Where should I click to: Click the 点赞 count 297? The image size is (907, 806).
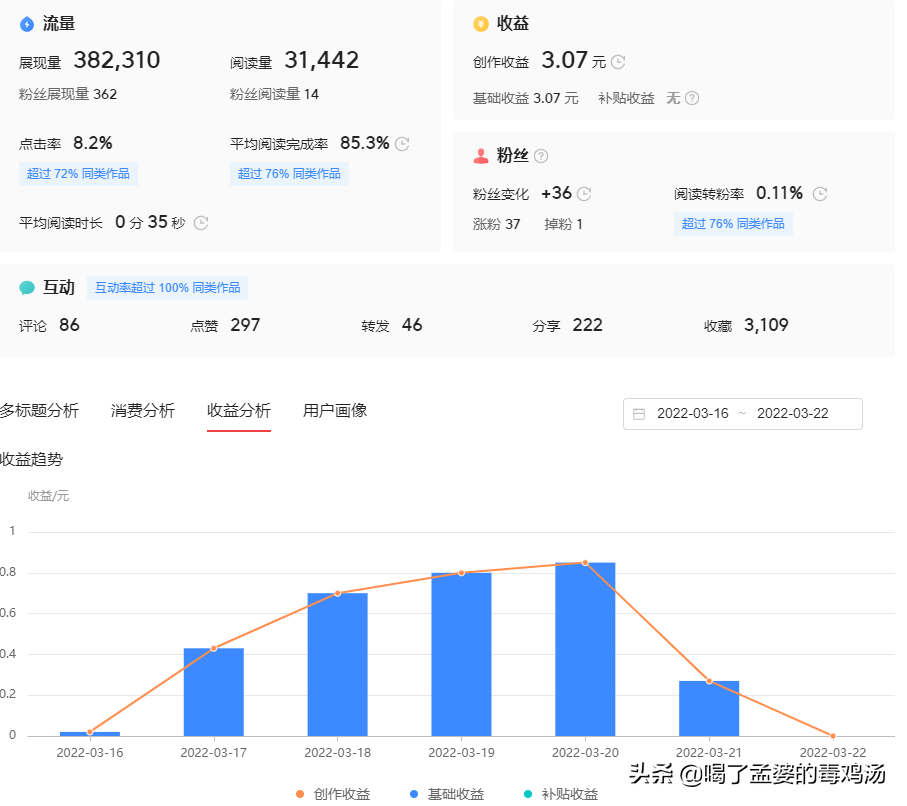[x=245, y=325]
